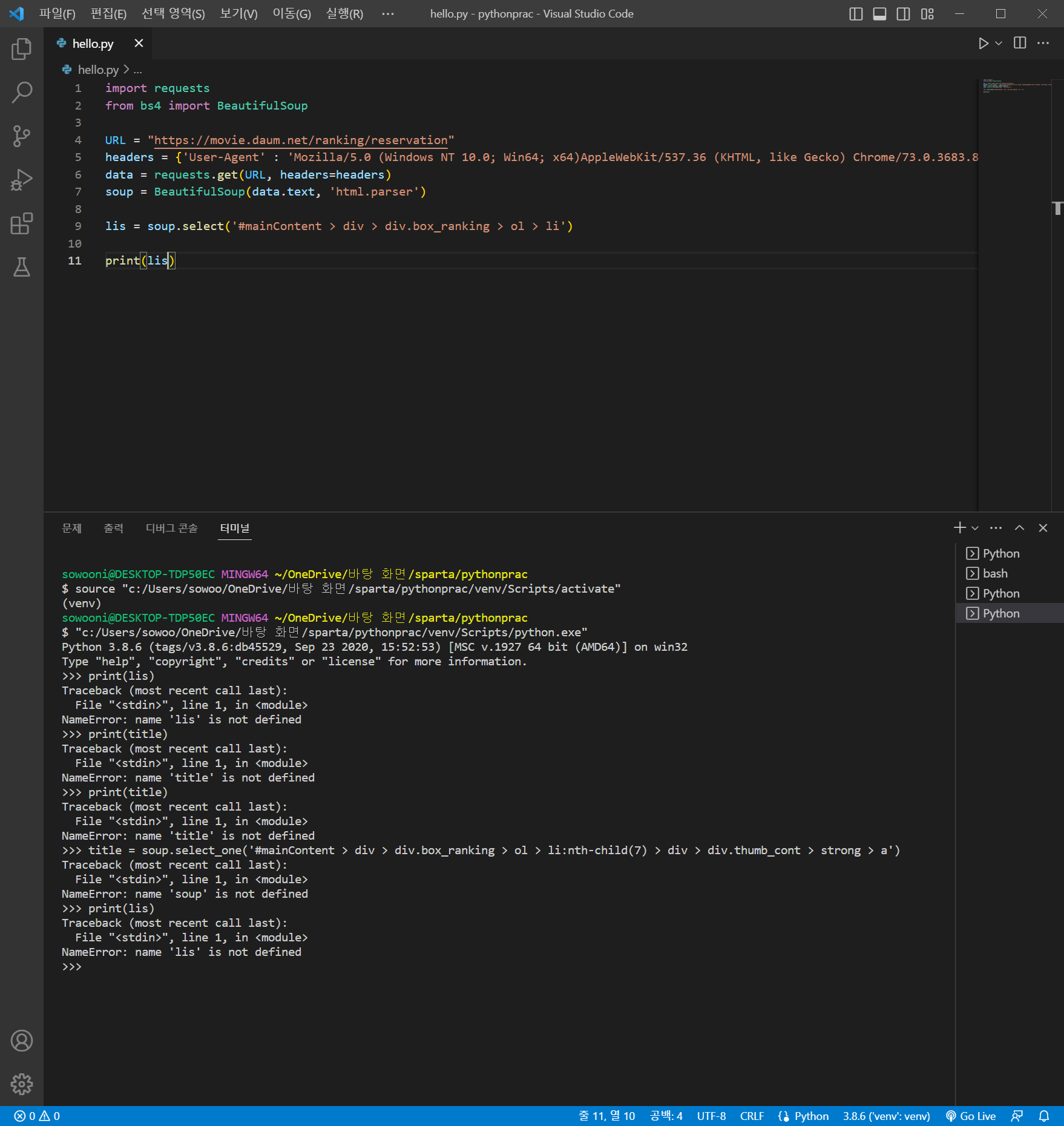Image resolution: width=1064 pixels, height=1126 pixels.
Task: Open the 선택 영역(S) menu
Action: [173, 13]
